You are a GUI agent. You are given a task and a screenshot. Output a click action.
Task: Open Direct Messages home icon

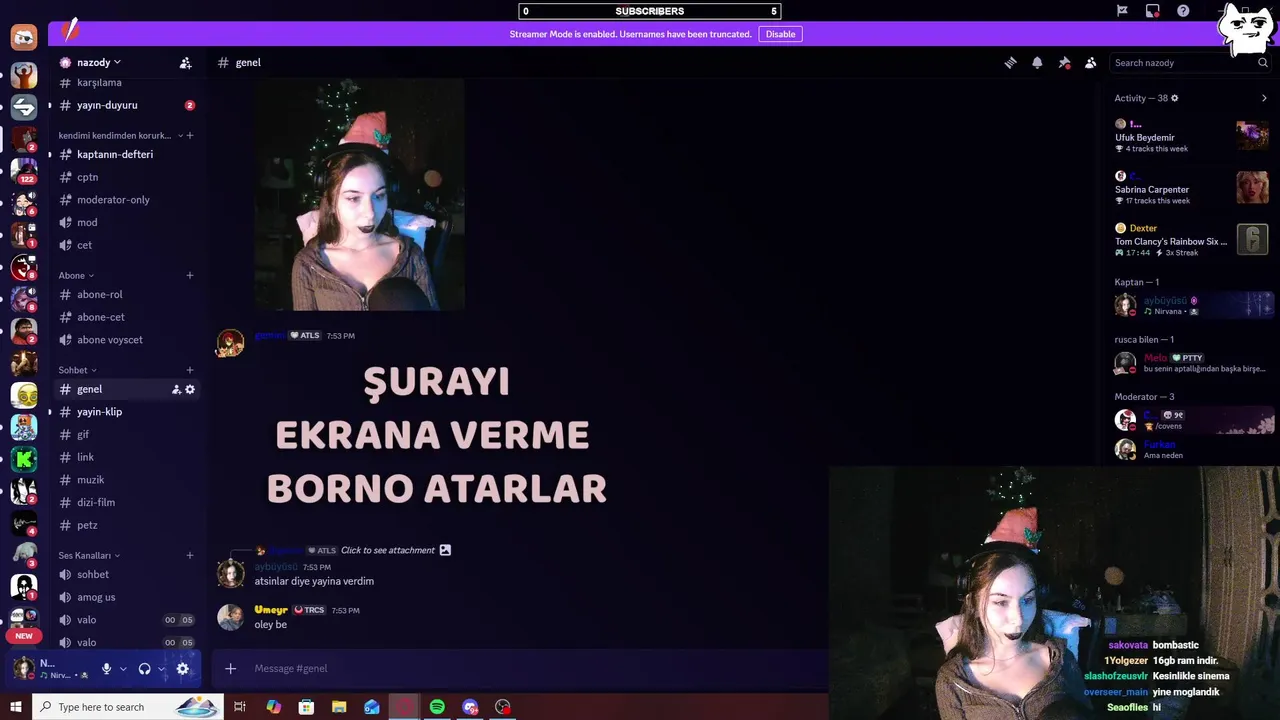(x=24, y=38)
